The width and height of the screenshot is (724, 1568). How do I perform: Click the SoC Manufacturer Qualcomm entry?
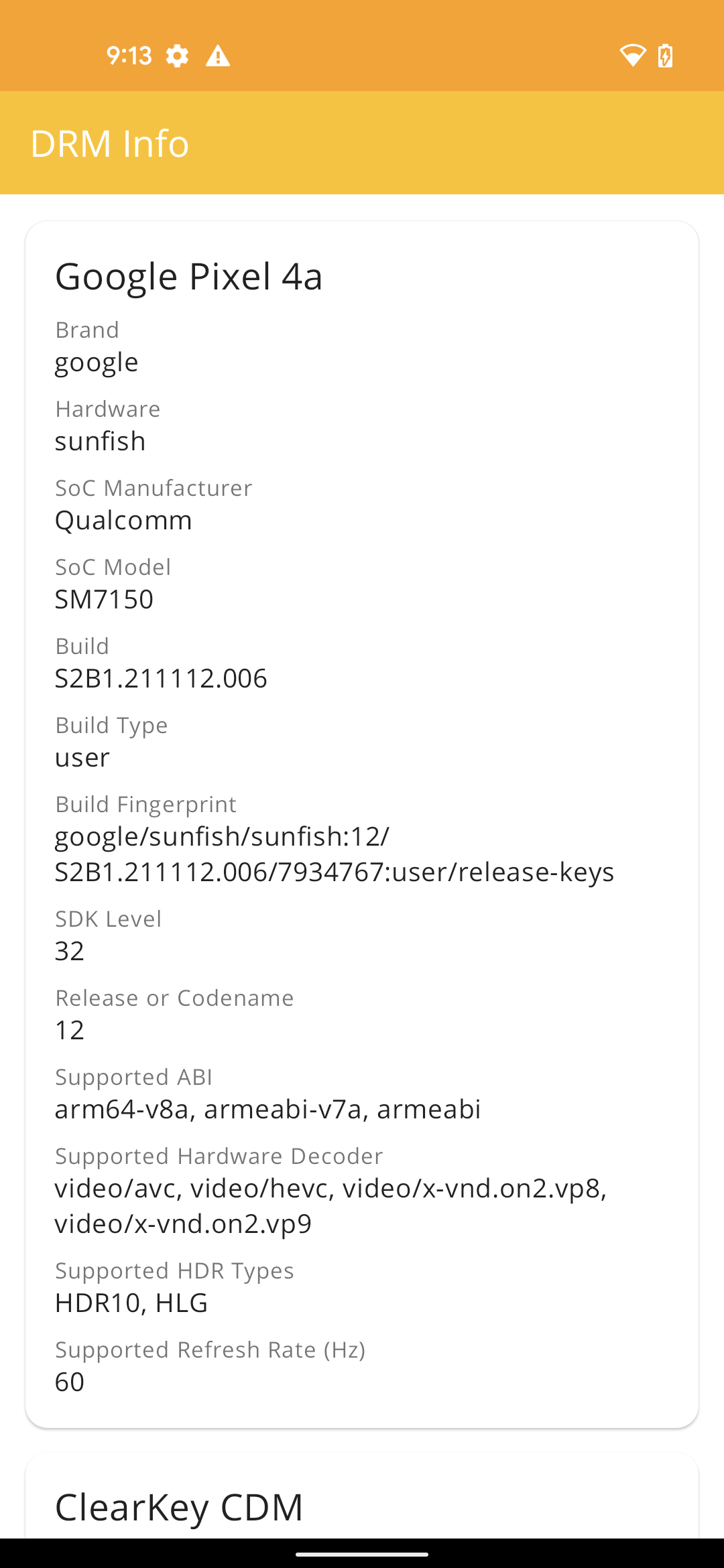pos(124,520)
